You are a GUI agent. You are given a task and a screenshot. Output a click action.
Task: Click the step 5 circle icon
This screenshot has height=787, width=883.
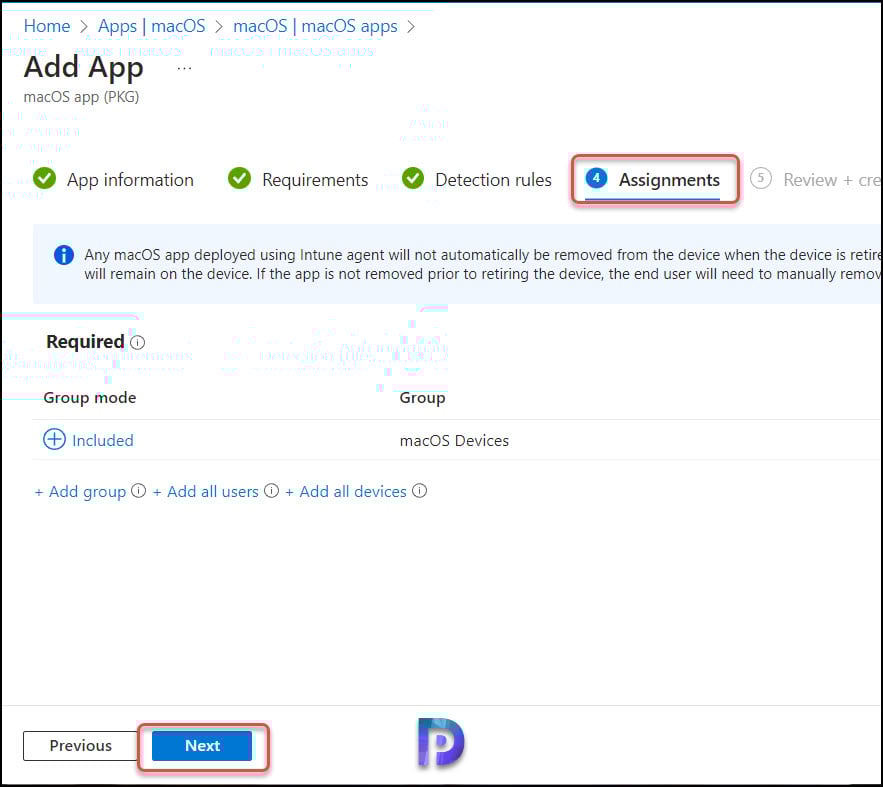tap(761, 178)
